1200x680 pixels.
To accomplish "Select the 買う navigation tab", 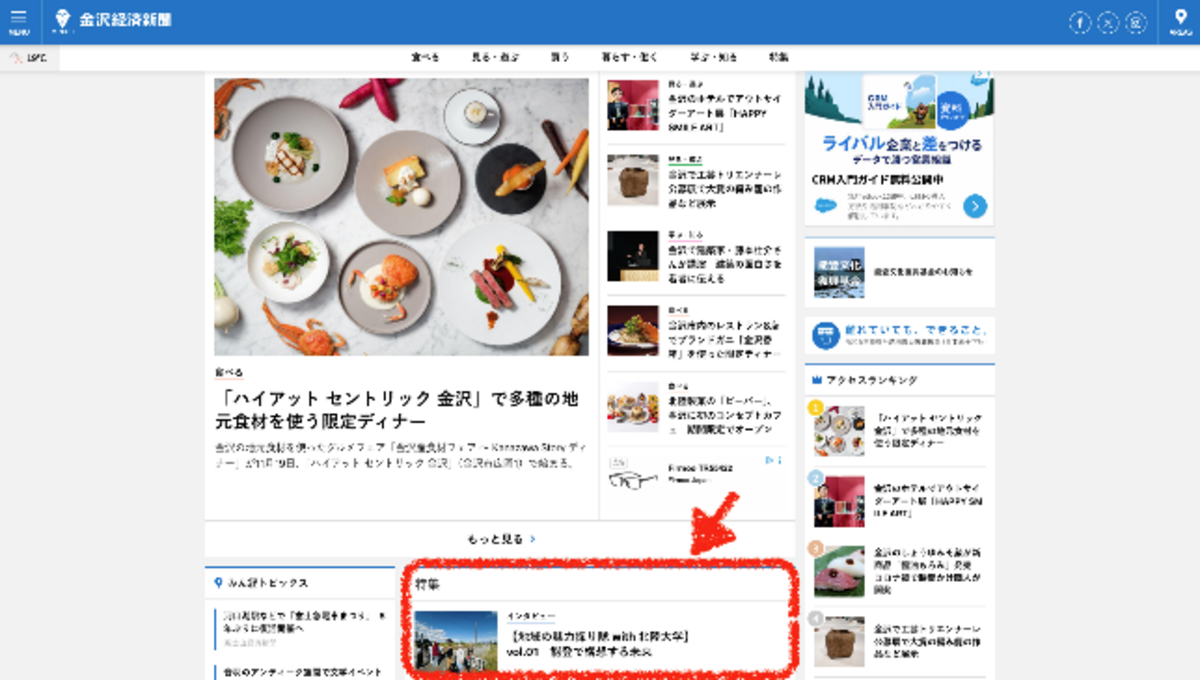I will [559, 58].
